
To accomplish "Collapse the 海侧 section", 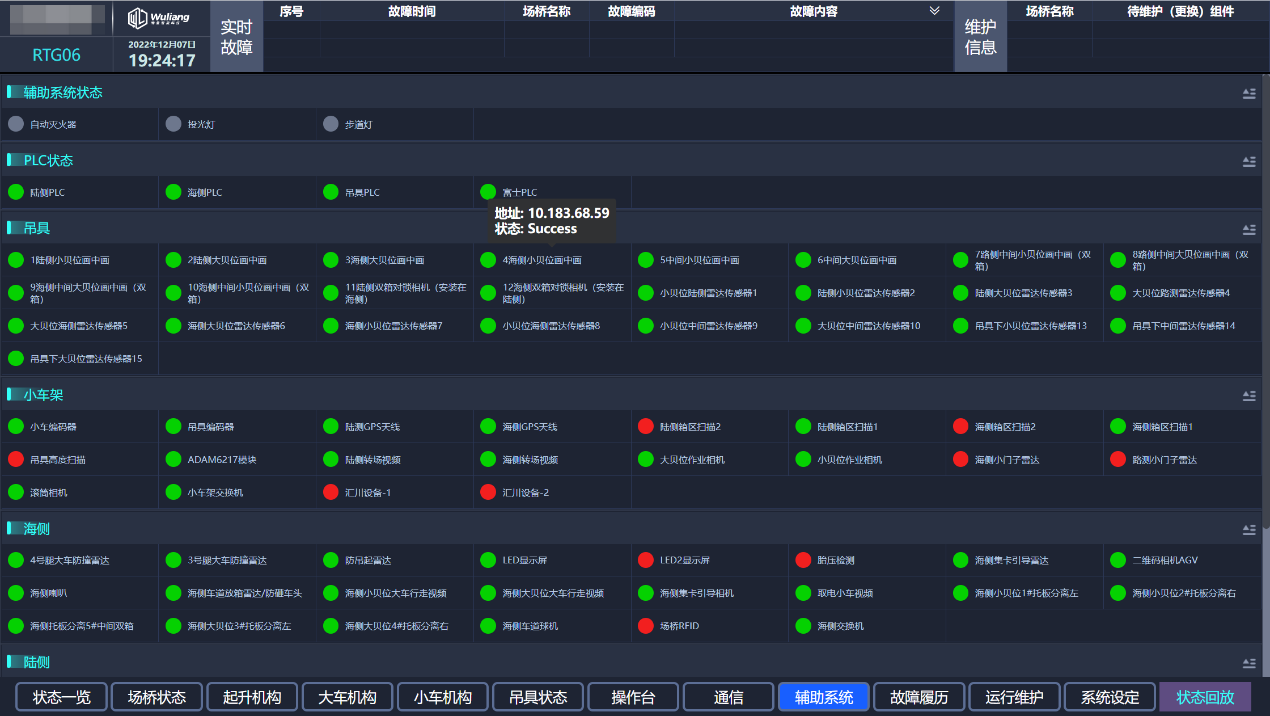I will click(x=1249, y=529).
